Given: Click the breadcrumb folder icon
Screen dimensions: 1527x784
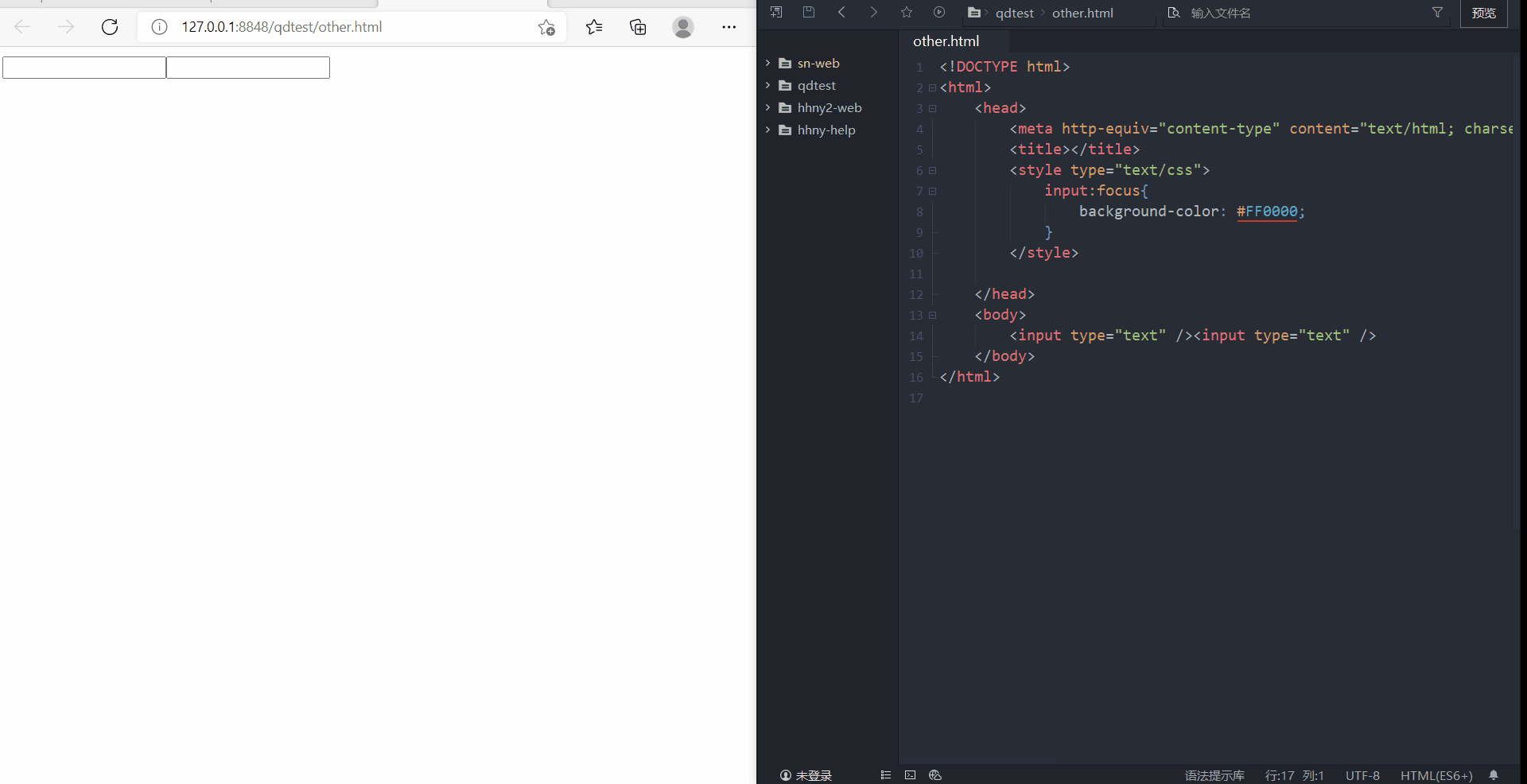Looking at the screenshot, I should point(973,13).
